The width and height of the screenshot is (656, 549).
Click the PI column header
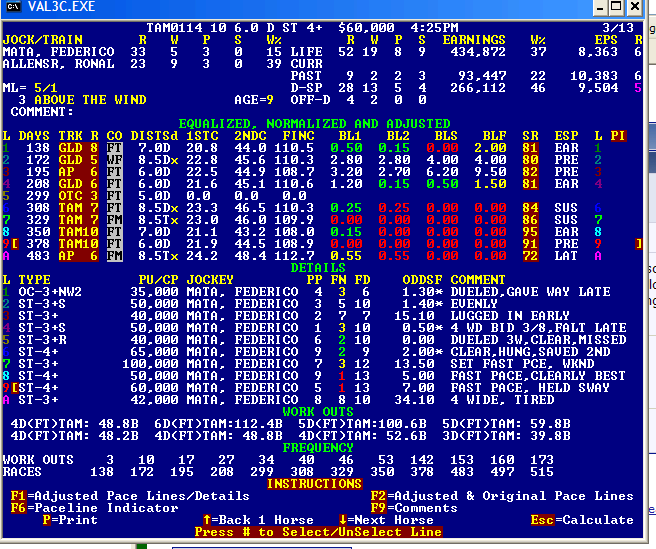[618, 136]
